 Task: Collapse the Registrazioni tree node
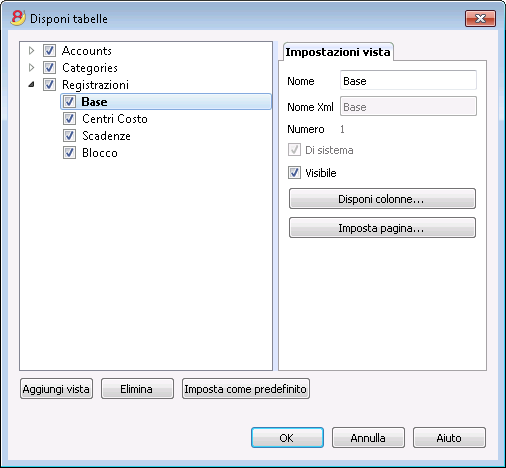[31, 85]
